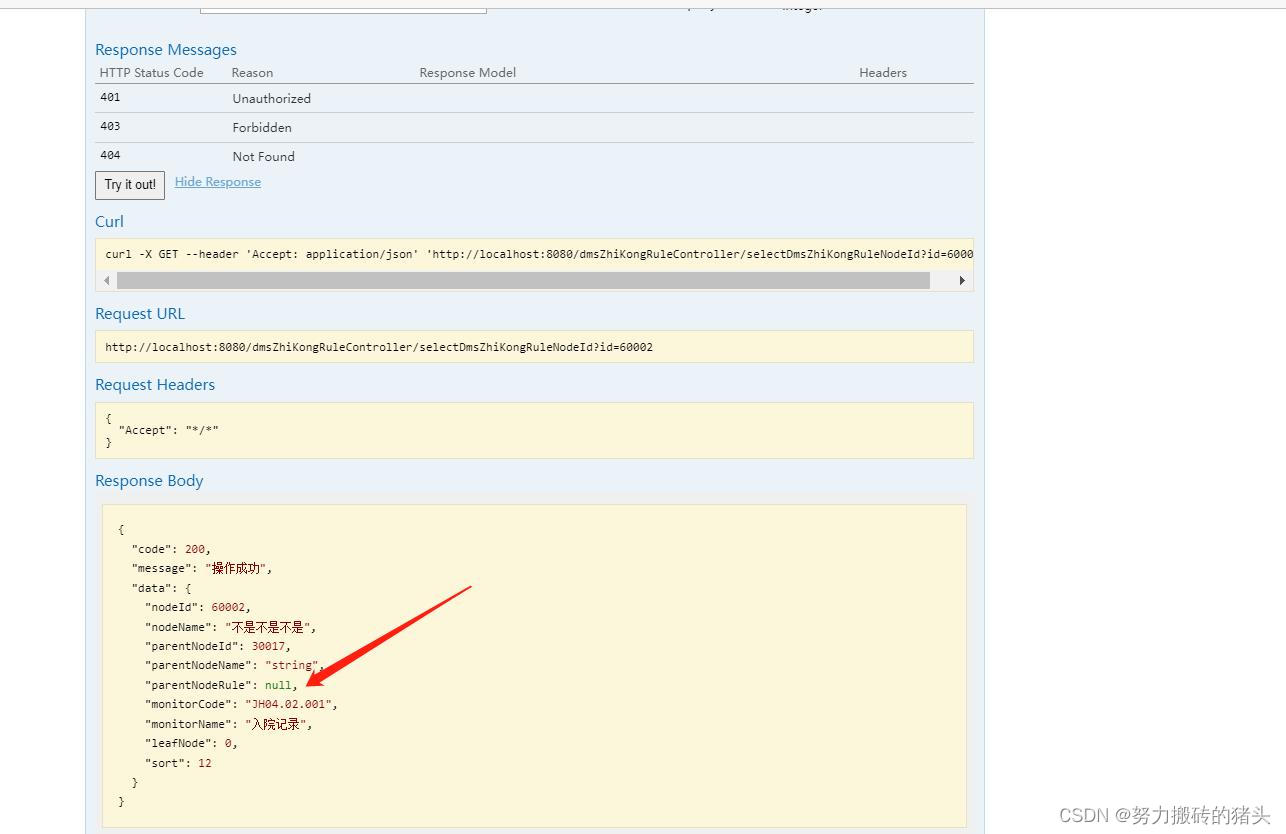Image resolution: width=1286 pixels, height=834 pixels.
Task: Click the Not Found reason cell
Action: tap(264, 156)
